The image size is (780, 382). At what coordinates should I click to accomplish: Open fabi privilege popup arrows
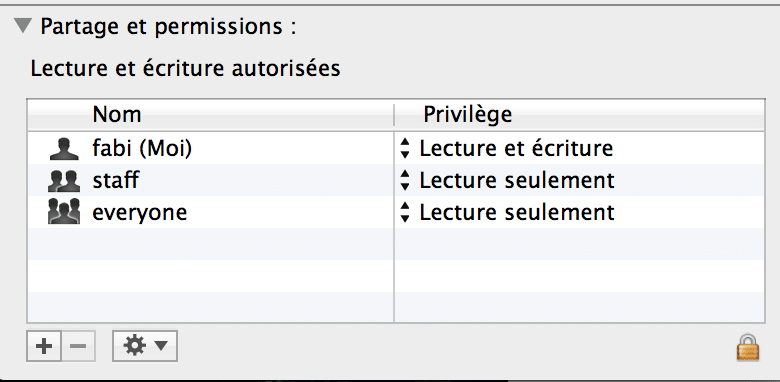pyautogui.click(x=405, y=148)
